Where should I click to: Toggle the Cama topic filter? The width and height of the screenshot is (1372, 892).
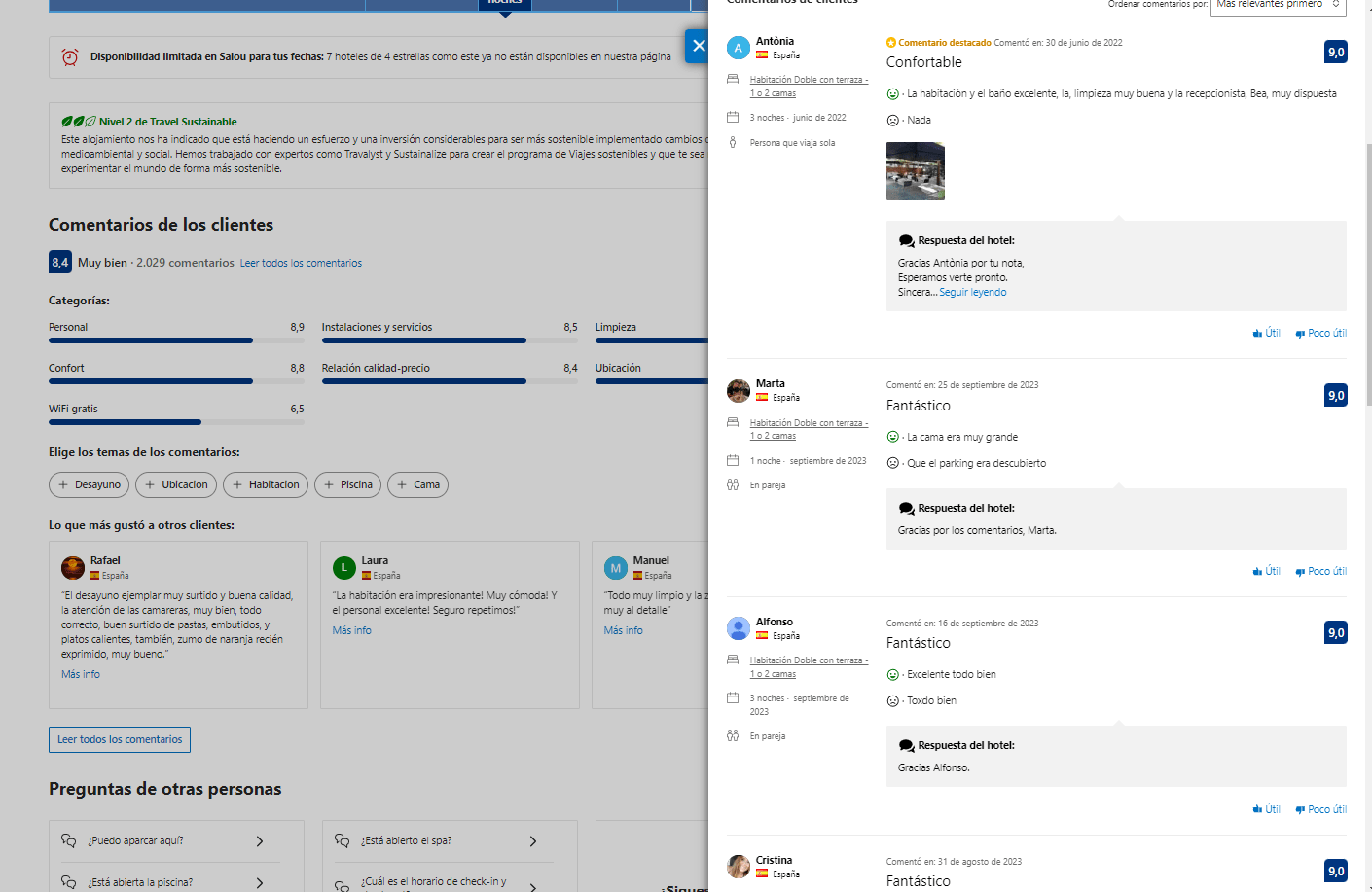[417, 484]
